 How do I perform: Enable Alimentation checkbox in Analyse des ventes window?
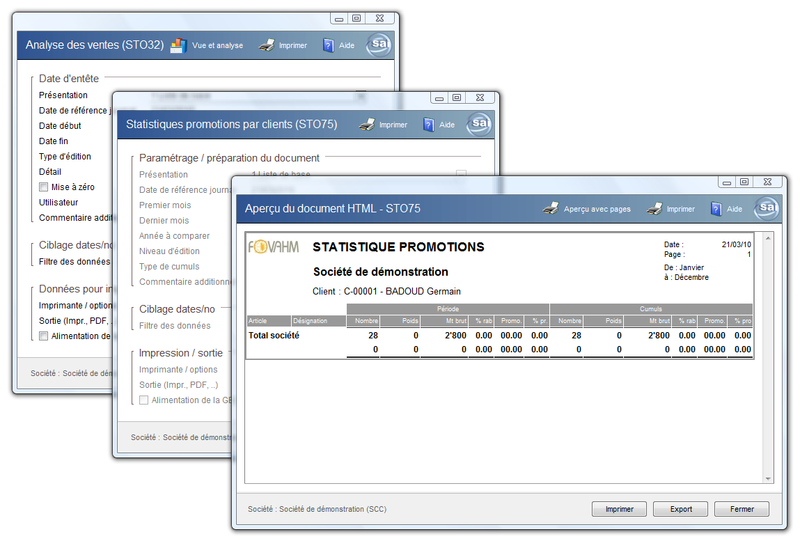(43, 336)
